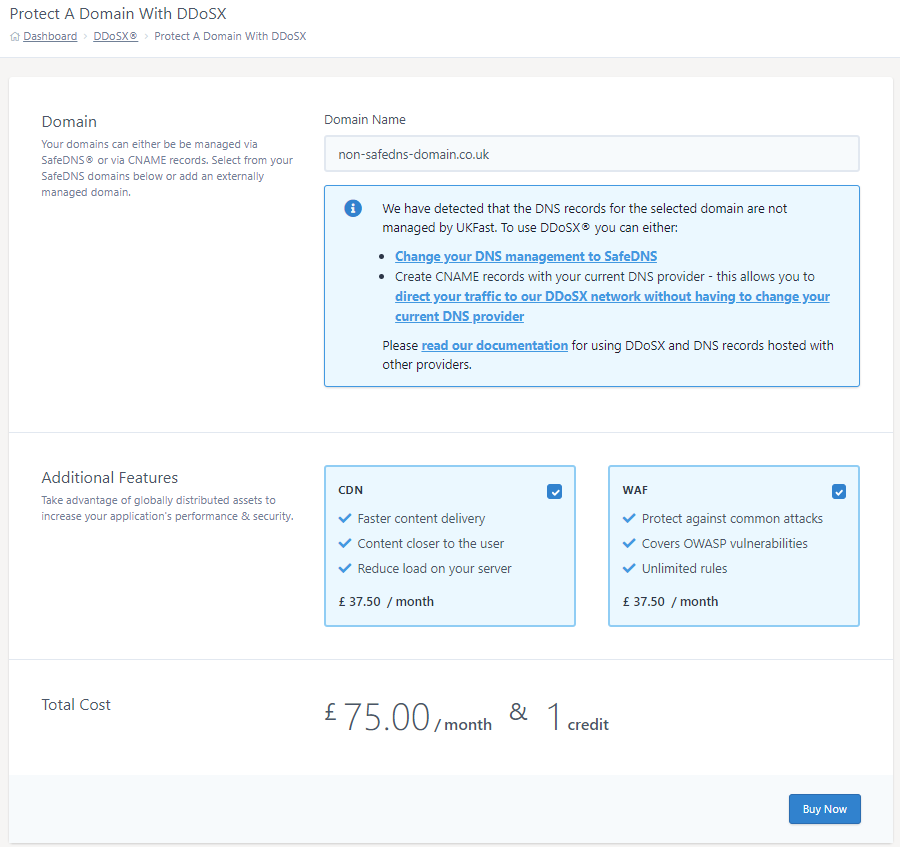Open the DDoSX® breadcrumb link
The width and height of the screenshot is (900, 847).
tap(115, 37)
